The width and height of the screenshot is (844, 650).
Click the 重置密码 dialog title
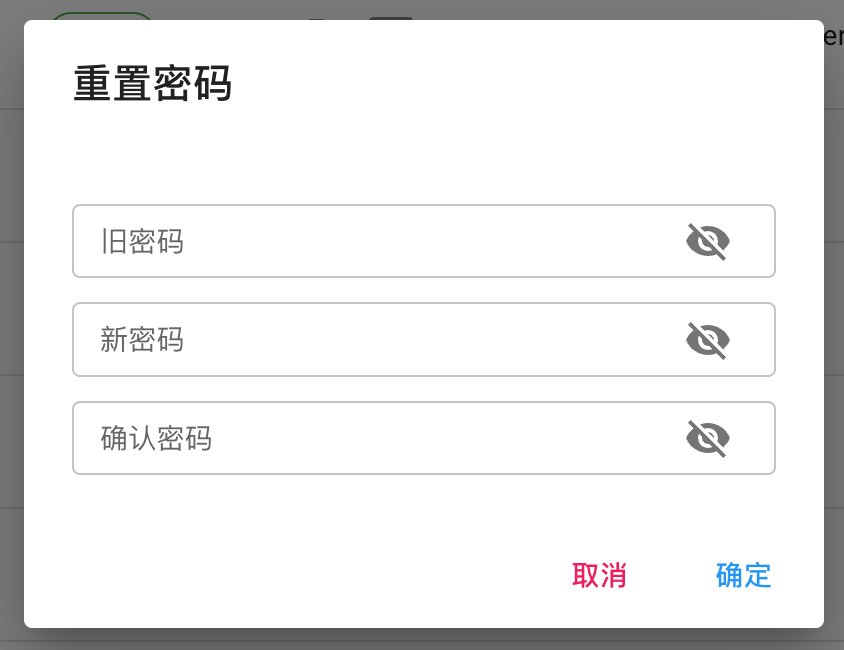coord(153,83)
